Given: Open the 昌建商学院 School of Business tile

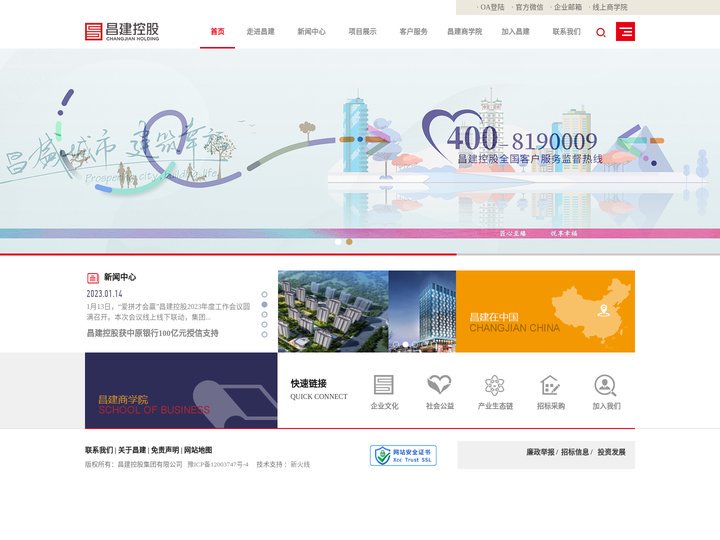Looking at the screenshot, I should point(181,390).
